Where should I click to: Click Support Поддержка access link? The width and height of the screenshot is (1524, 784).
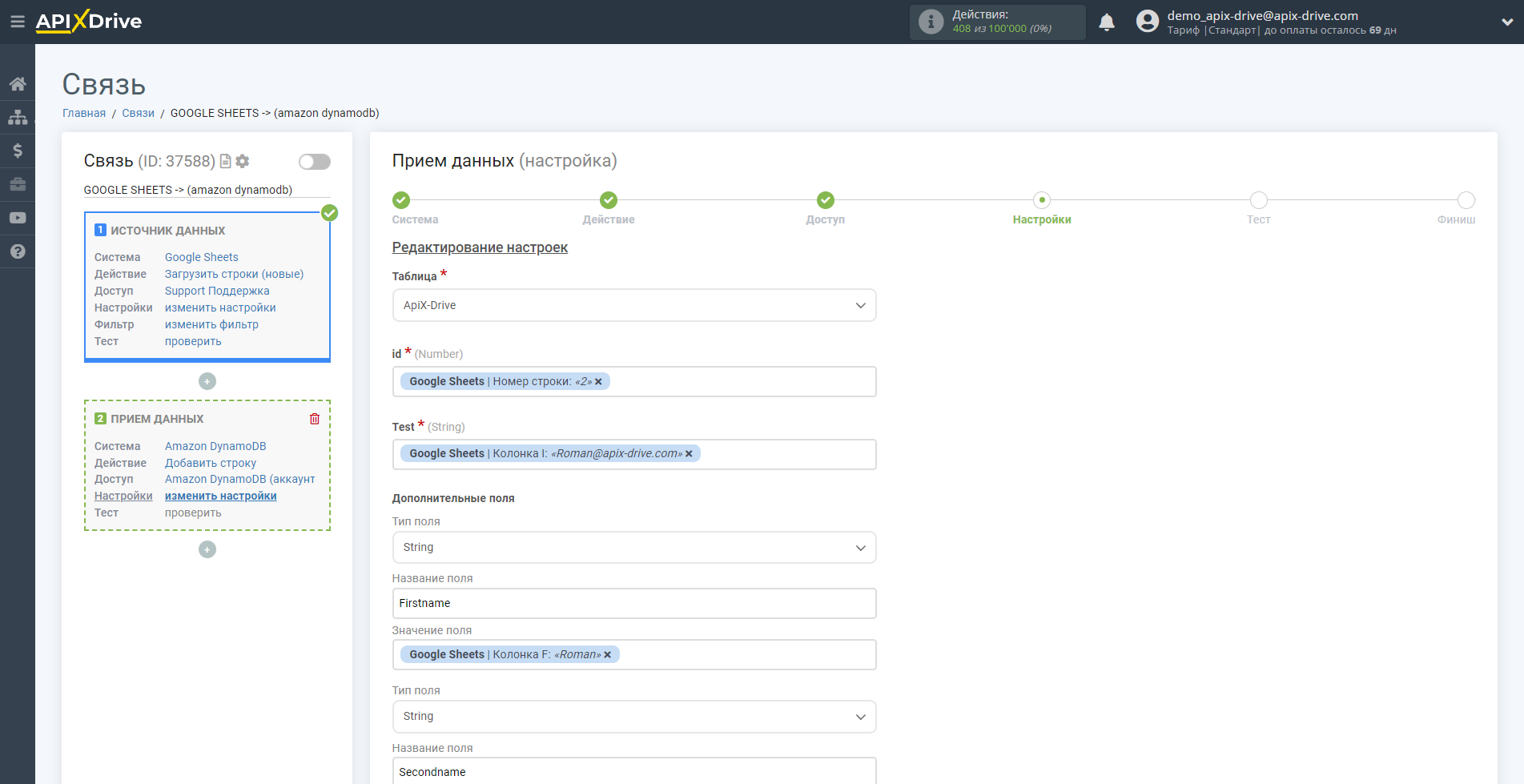(217, 291)
